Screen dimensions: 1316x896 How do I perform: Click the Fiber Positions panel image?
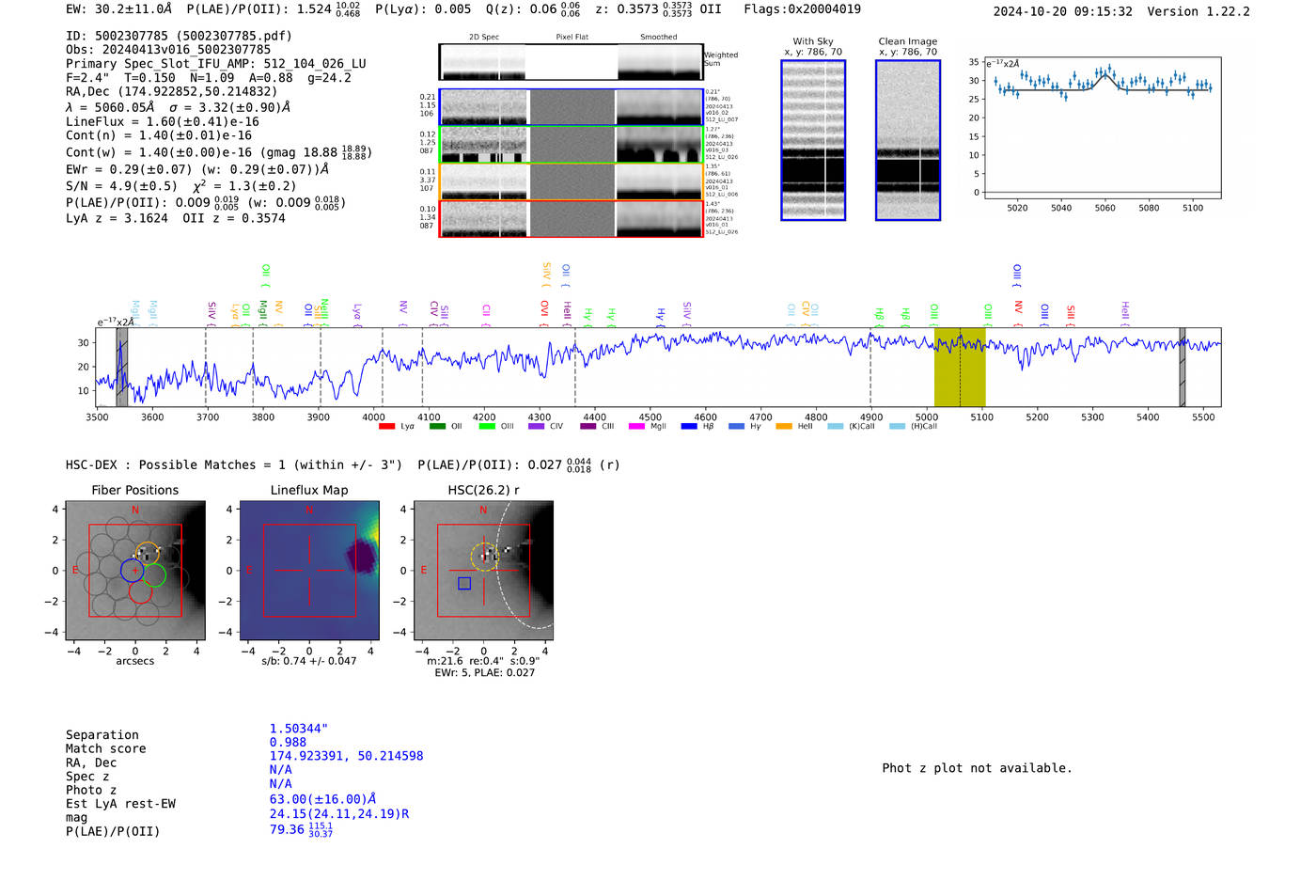[135, 571]
